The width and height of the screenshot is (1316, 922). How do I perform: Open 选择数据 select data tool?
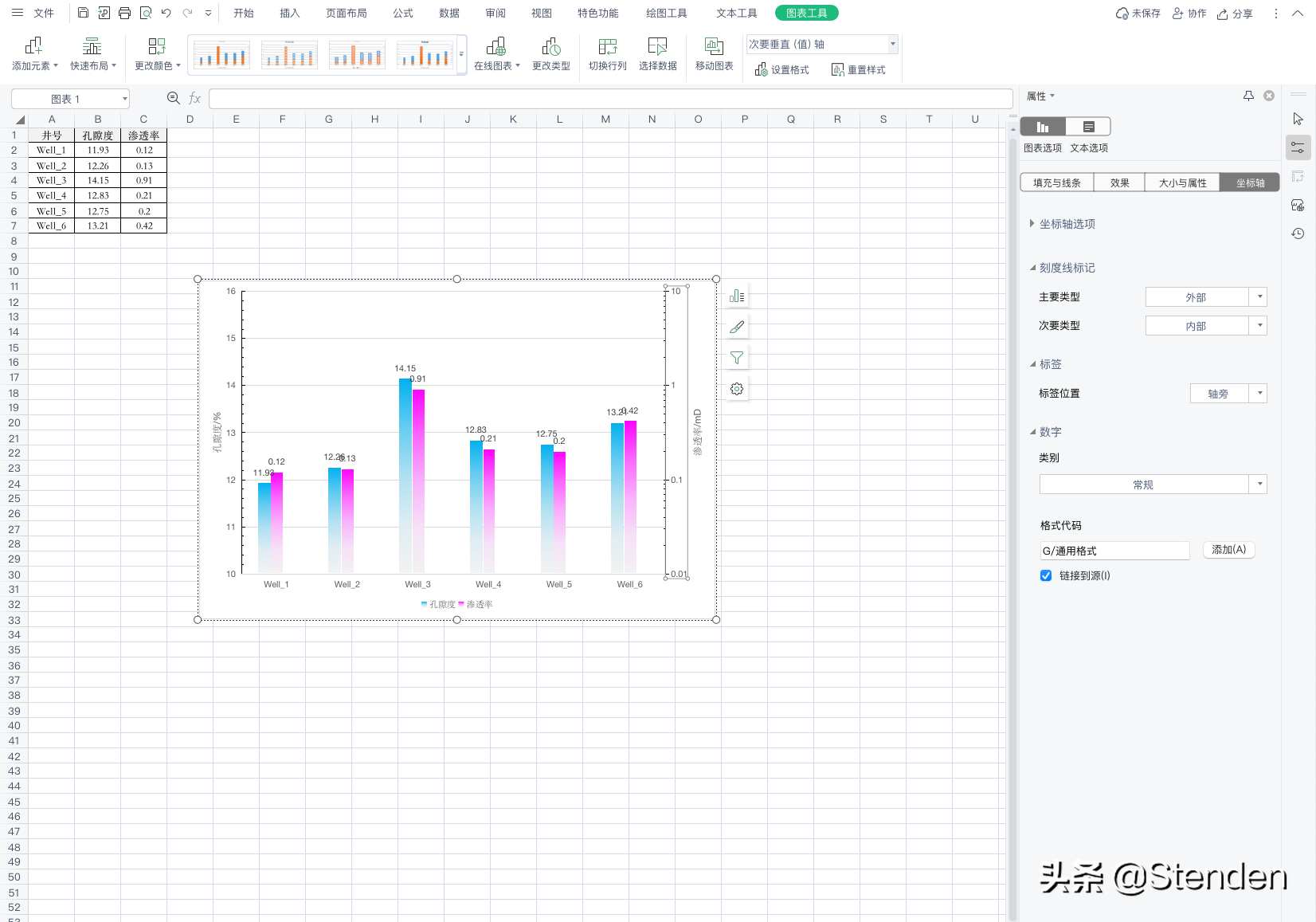[657, 46]
